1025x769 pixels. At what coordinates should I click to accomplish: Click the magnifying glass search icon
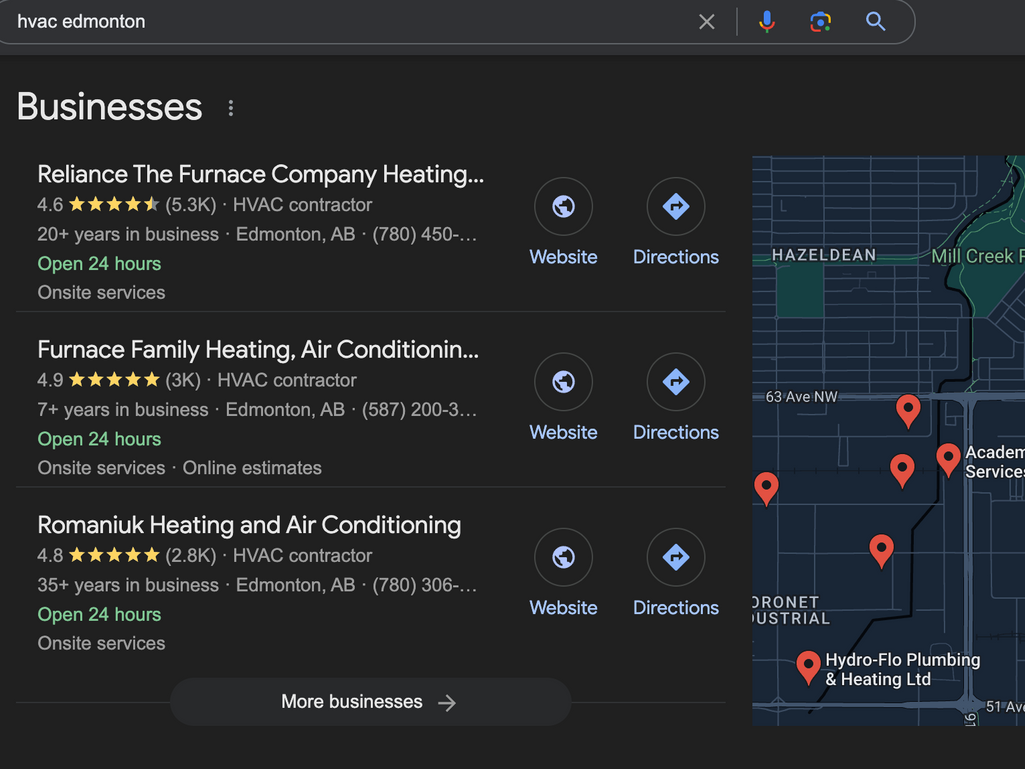[875, 22]
